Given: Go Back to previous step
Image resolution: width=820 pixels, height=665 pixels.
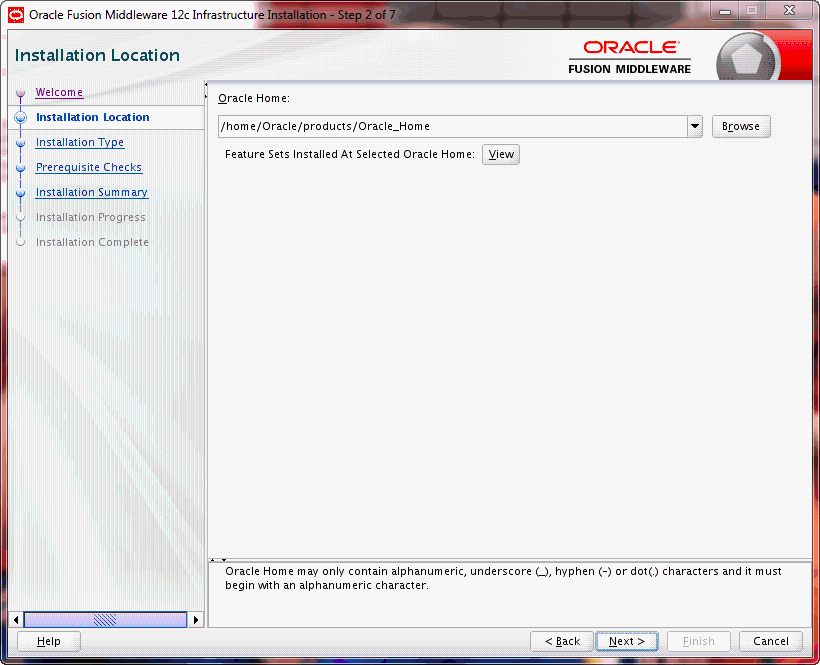Looking at the screenshot, I should pyautogui.click(x=562, y=641).
